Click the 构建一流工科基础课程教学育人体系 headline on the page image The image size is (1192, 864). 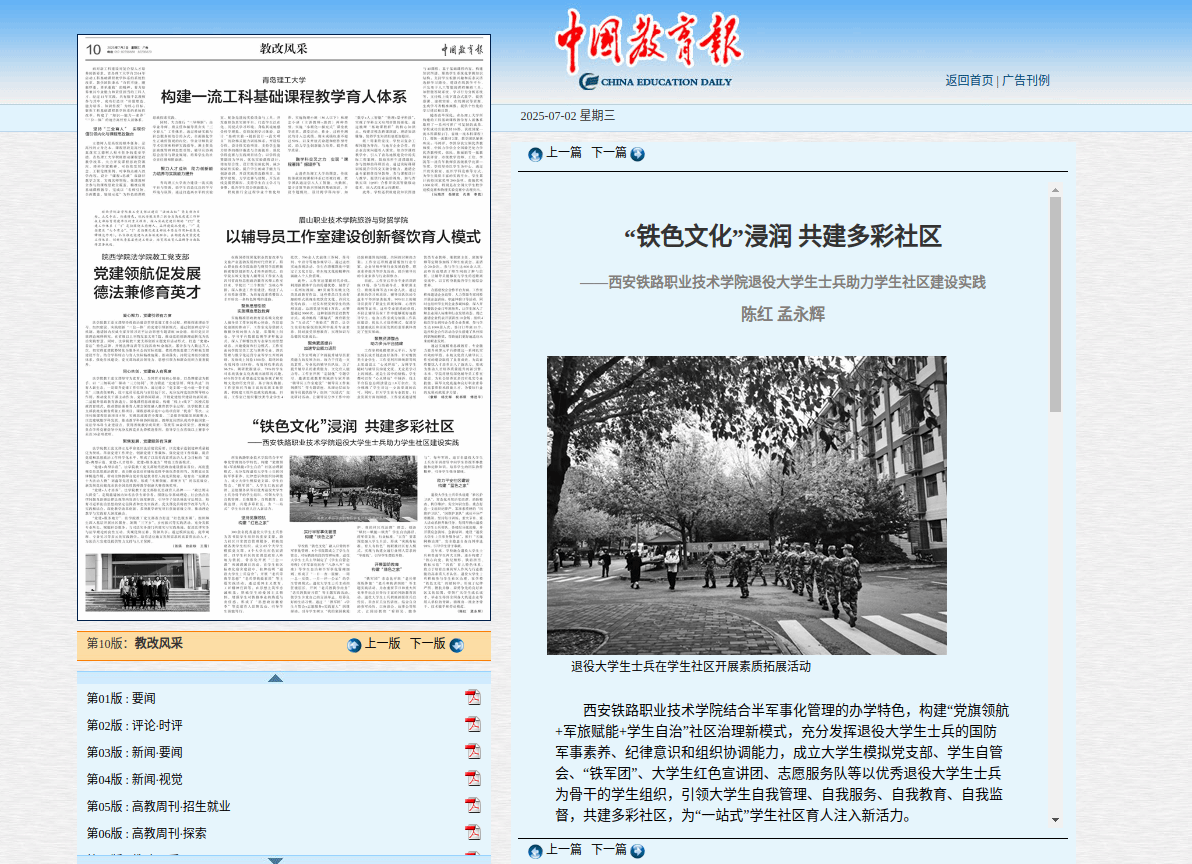[x=284, y=97]
